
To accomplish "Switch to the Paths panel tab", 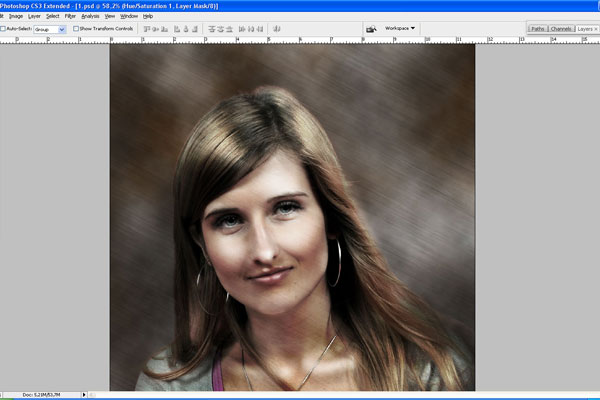I will (538, 29).
